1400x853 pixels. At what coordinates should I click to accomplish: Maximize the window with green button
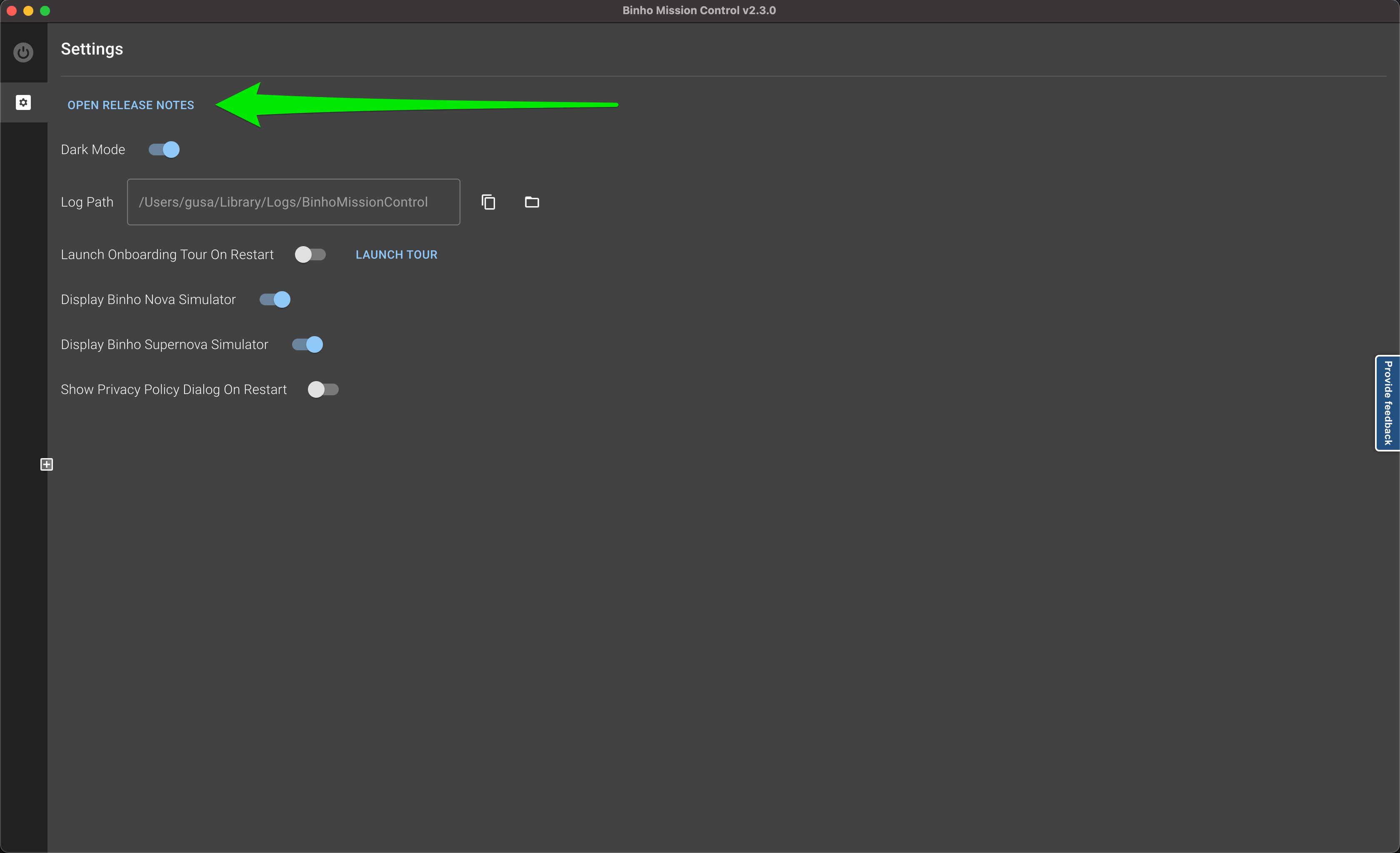pyautogui.click(x=45, y=11)
